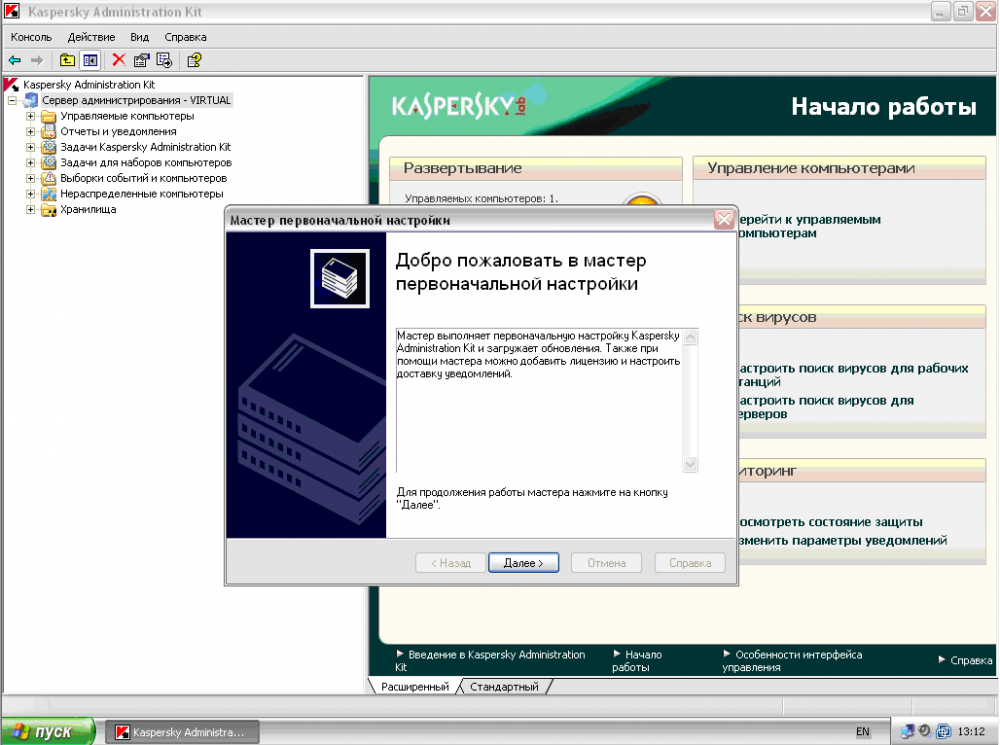The image size is (1000, 745).
Task: Expand the Задачи Kaspersky Administration Kit node
Action: point(30,147)
